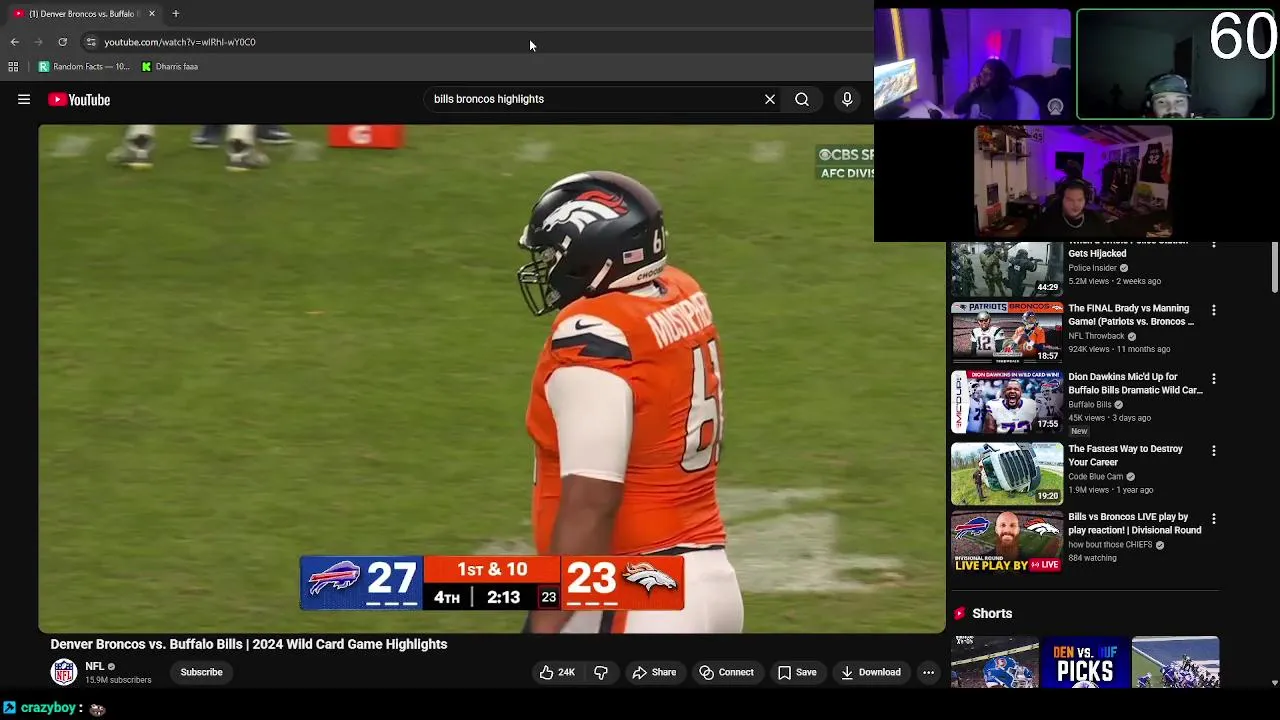Dislike the video with thumbs down
The width and height of the screenshot is (1280, 720).
(601, 673)
